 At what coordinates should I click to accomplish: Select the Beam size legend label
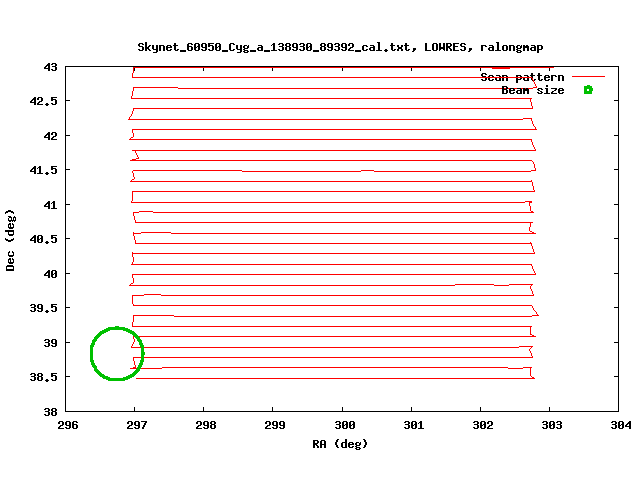(532, 90)
